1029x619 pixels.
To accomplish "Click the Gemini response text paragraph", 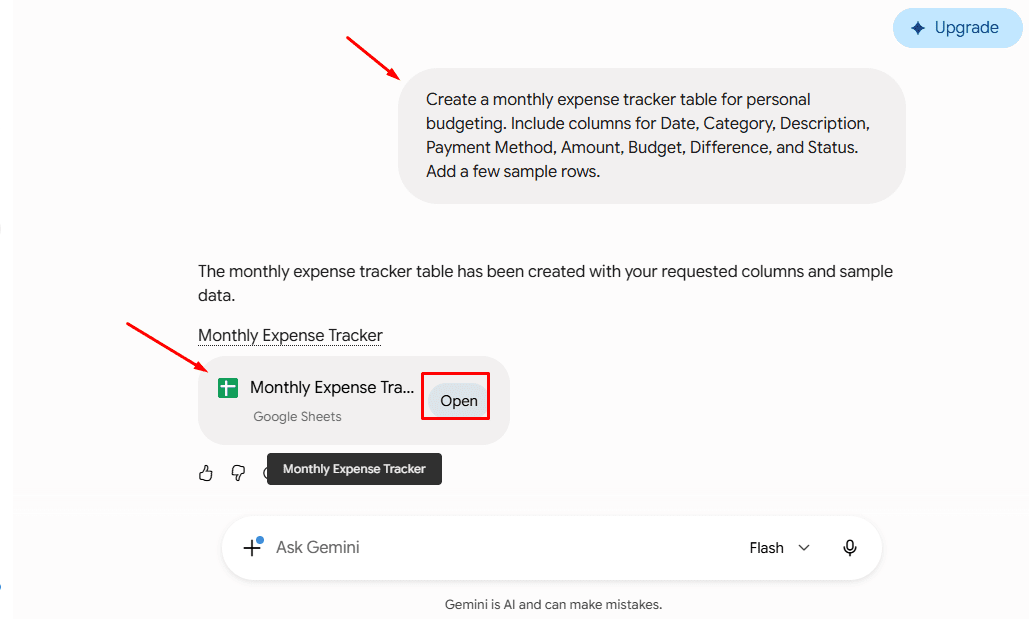I will 545,283.
